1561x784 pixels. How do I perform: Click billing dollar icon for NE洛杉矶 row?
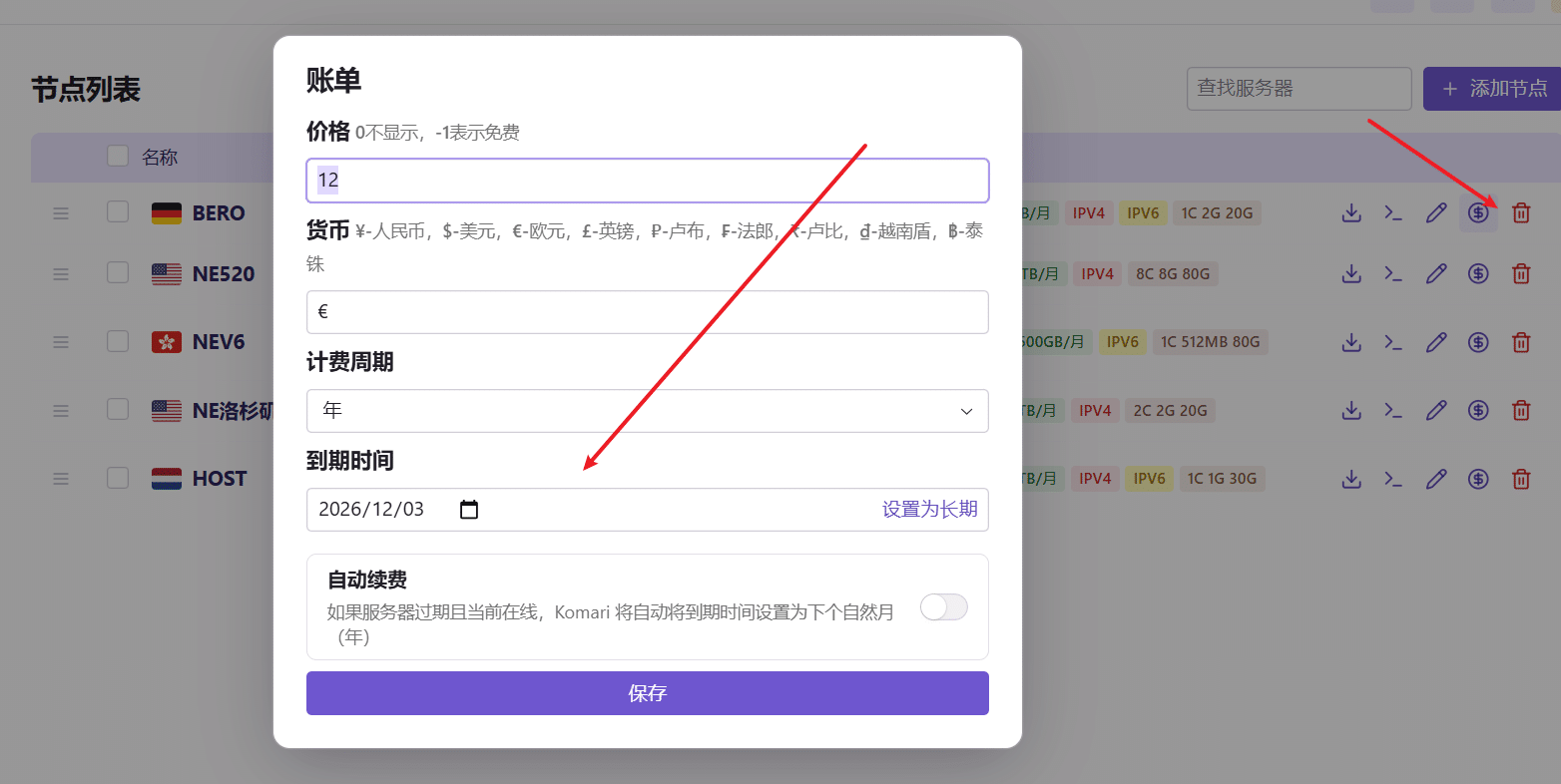1478,410
